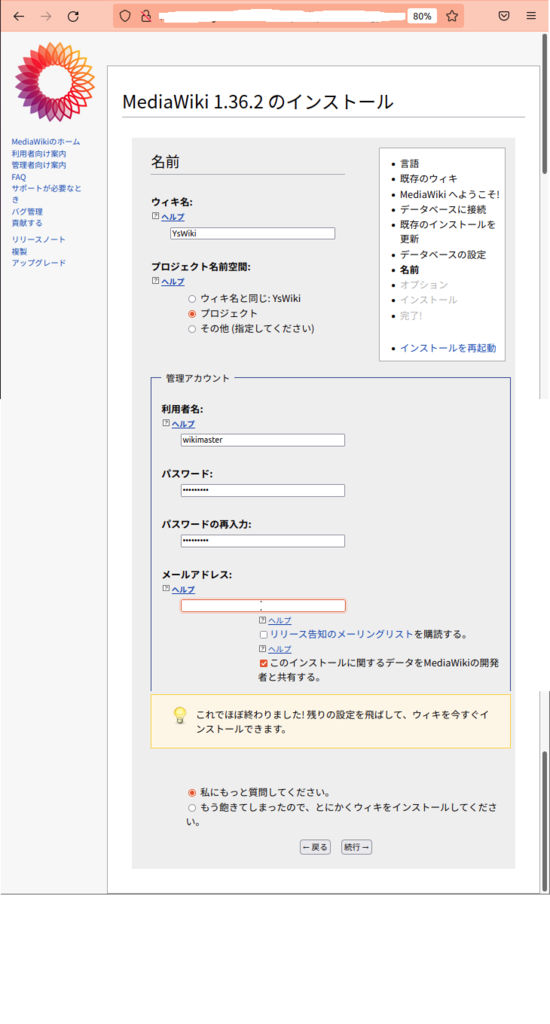Click help icon above mailing list checkbox
This screenshot has width=550, height=1024.
pos(263,620)
